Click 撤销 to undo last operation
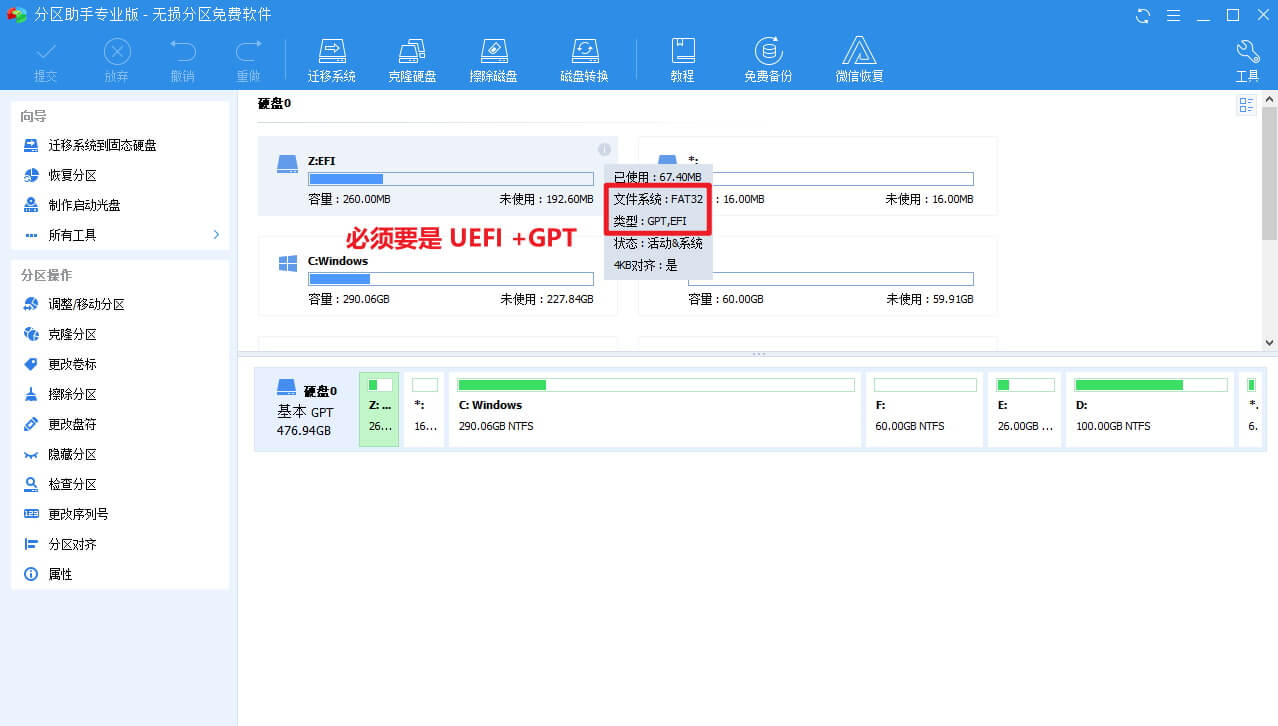The image size is (1278, 726). (x=182, y=58)
